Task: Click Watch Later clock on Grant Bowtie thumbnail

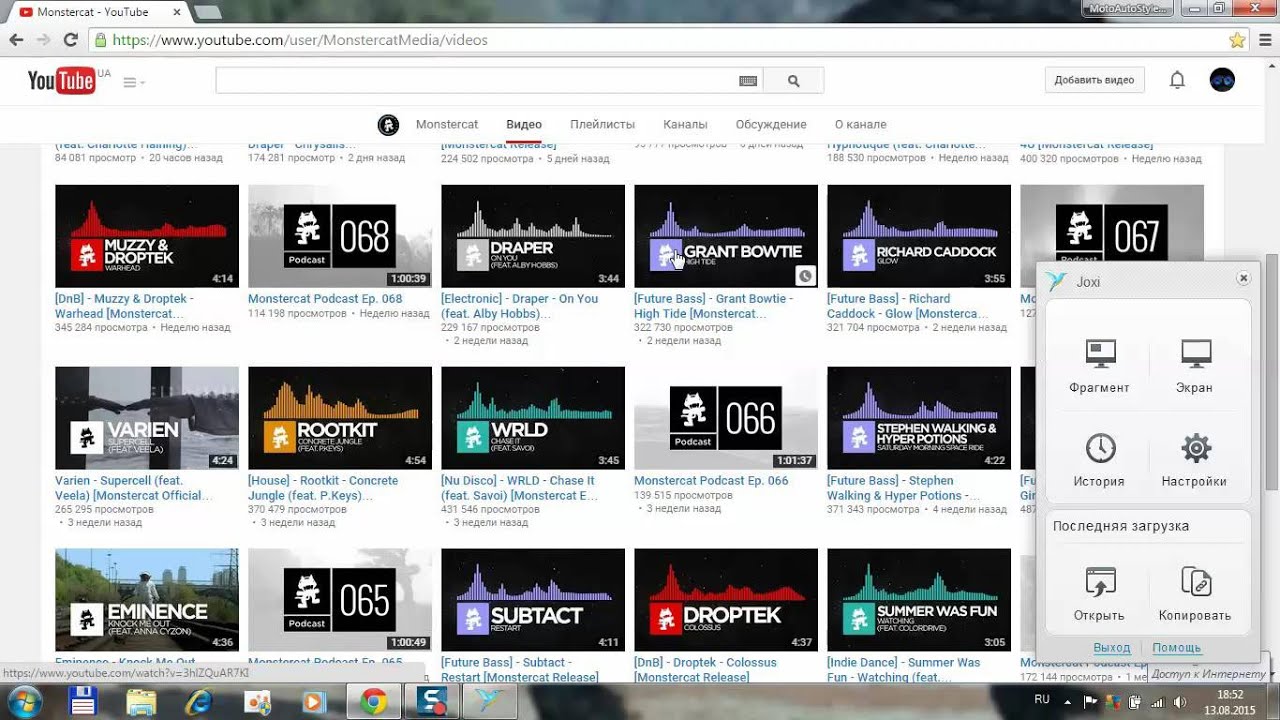Action: click(805, 276)
